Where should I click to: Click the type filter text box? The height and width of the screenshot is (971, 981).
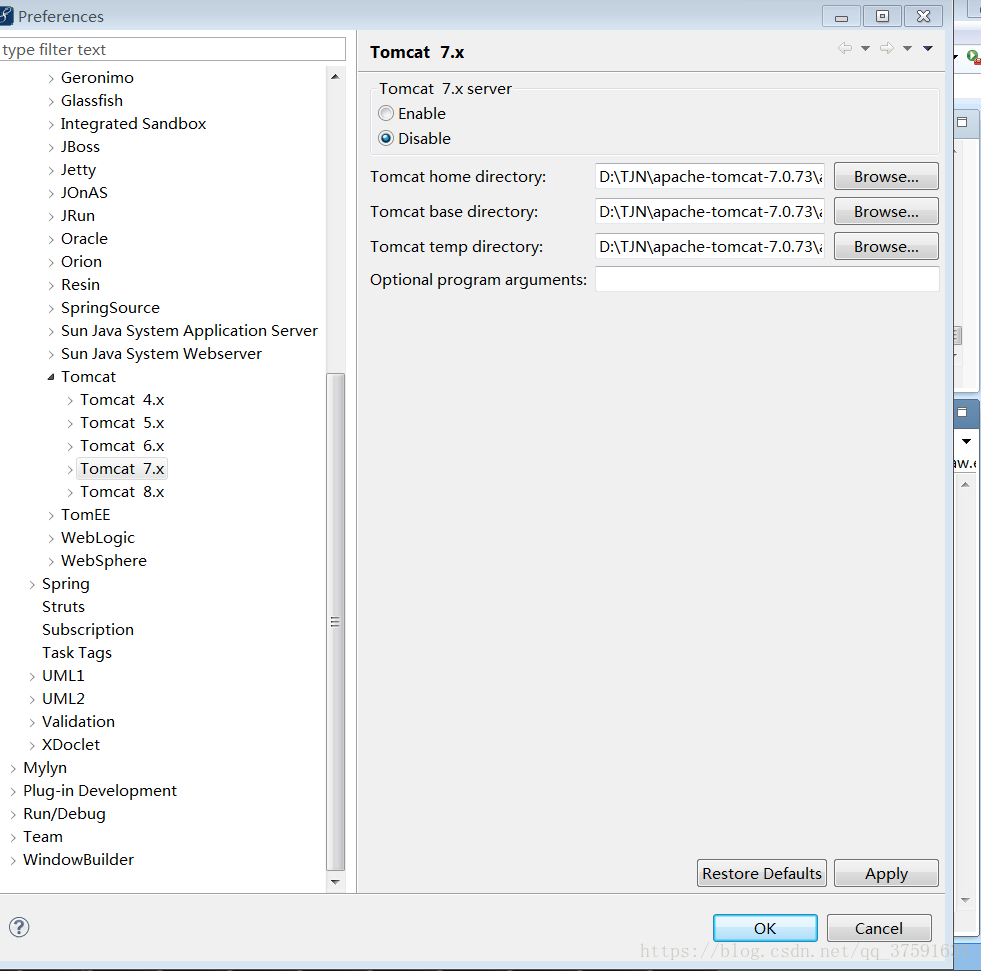(172, 49)
